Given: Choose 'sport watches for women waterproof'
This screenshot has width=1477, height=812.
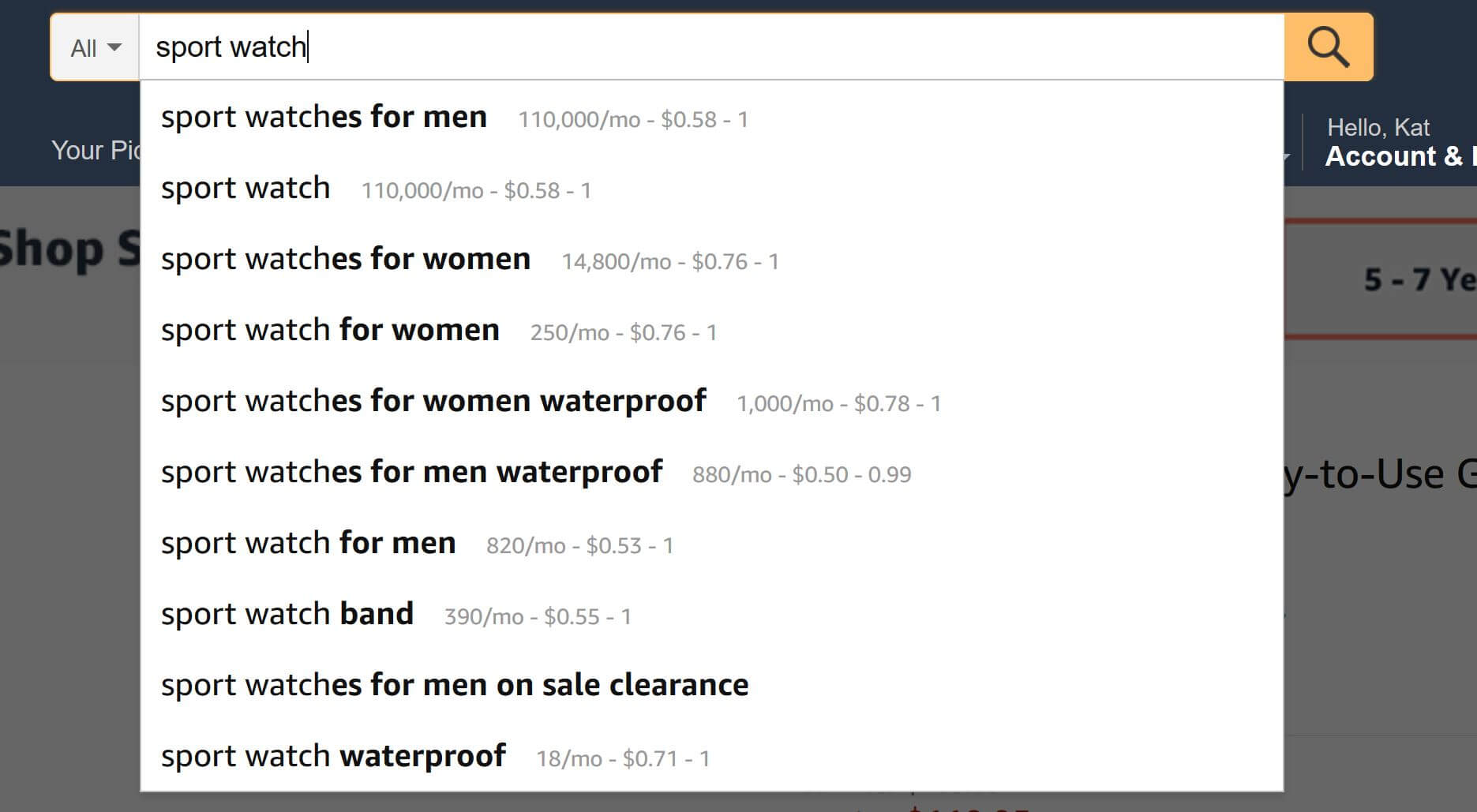Looking at the screenshot, I should click(x=711, y=401).
